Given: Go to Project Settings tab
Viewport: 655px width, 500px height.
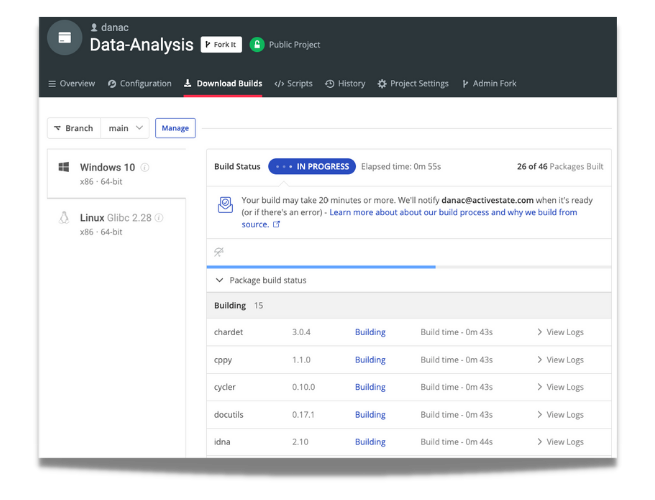Looking at the screenshot, I should click(x=413, y=84).
